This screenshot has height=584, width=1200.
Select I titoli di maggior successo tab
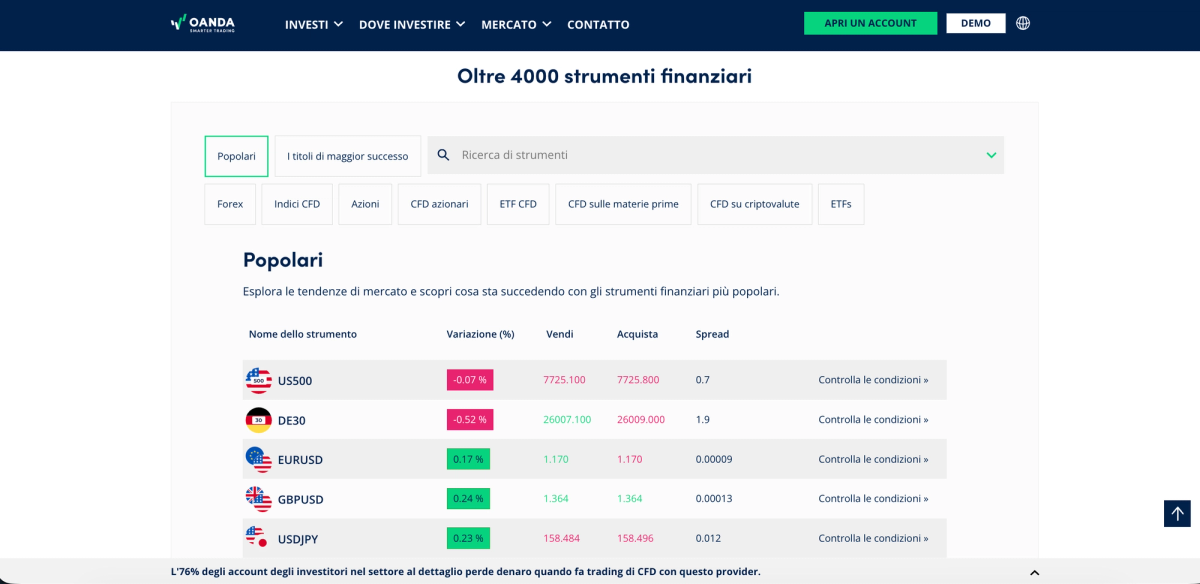pos(348,156)
